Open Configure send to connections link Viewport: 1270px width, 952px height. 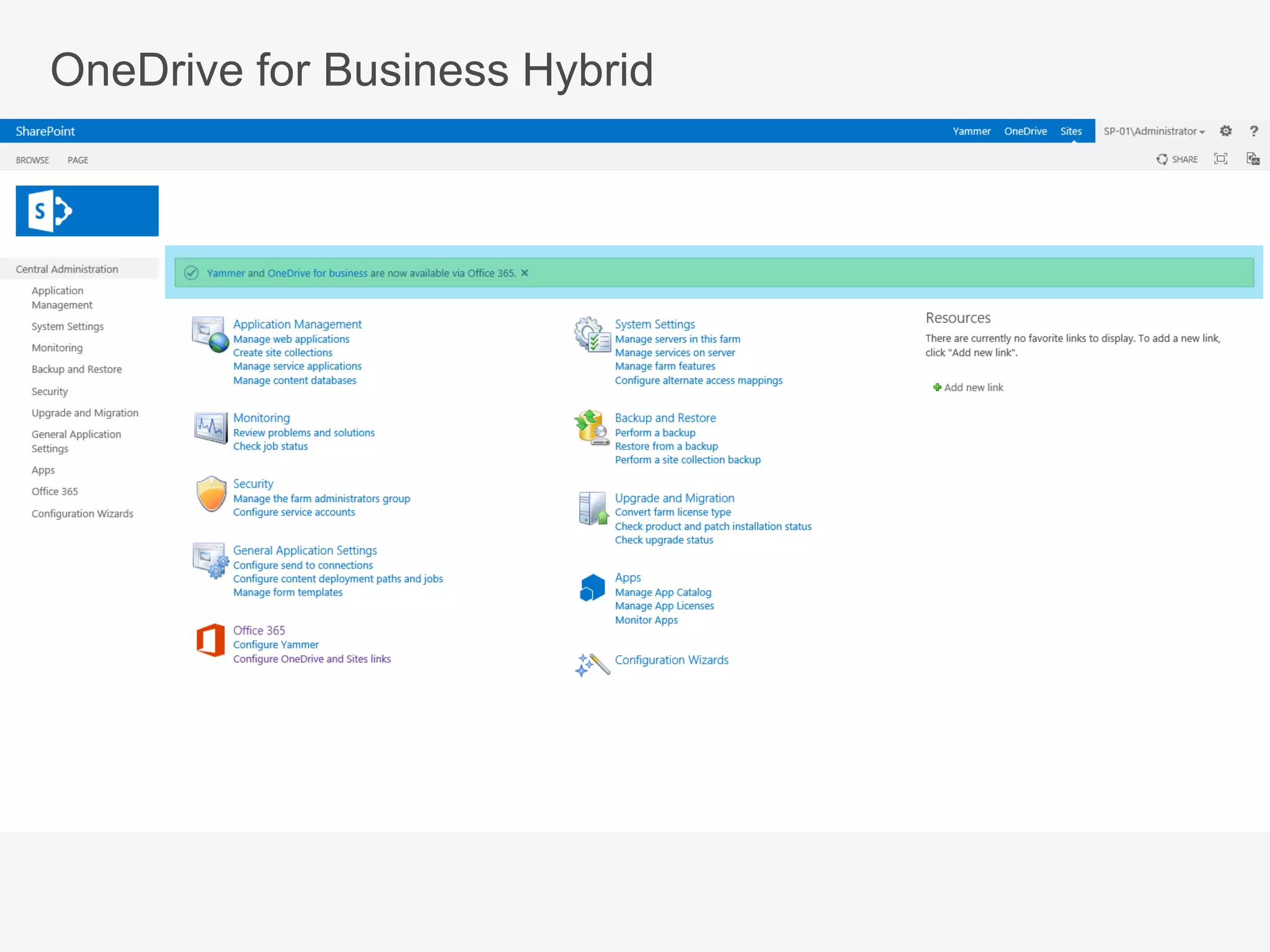[x=303, y=565]
